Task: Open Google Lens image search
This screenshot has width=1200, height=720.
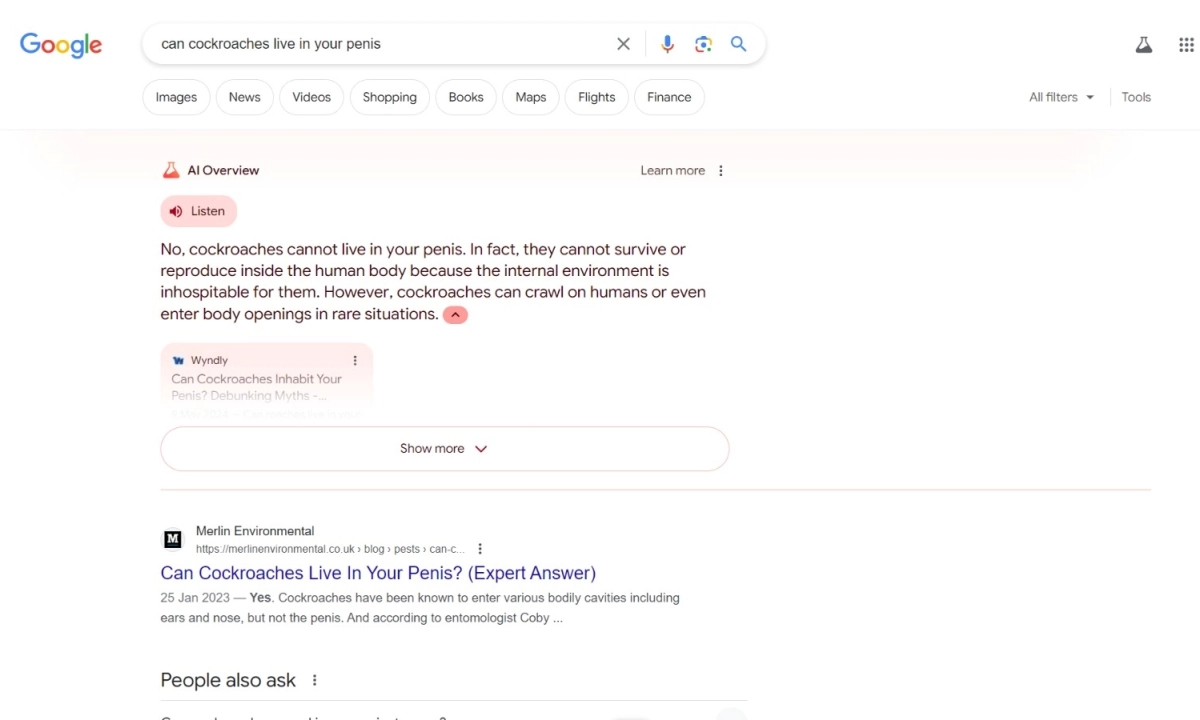Action: coord(703,44)
